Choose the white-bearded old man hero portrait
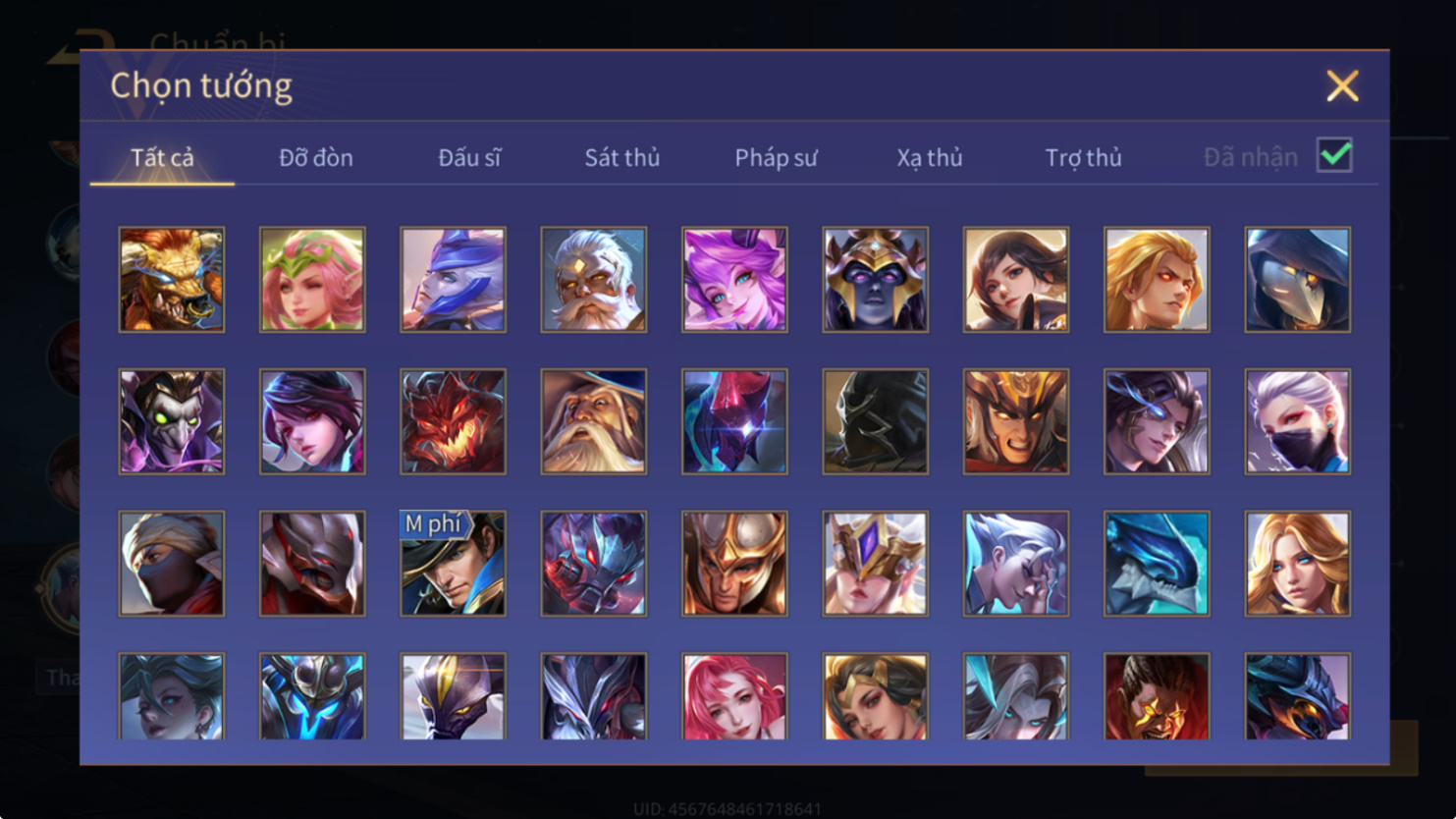This screenshot has height=819, width=1456. tap(594, 280)
